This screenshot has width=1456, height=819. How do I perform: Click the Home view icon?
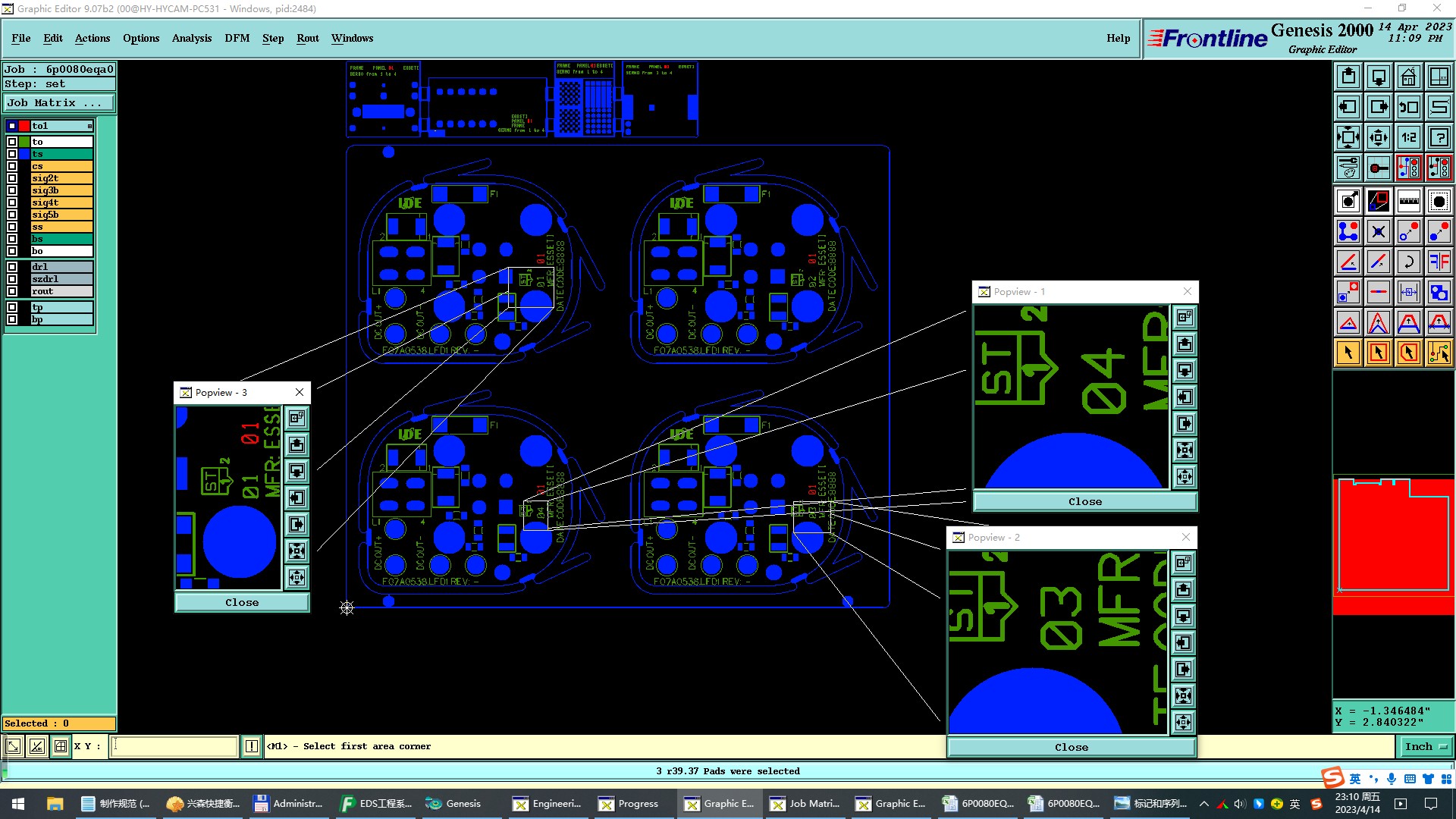[x=1408, y=77]
